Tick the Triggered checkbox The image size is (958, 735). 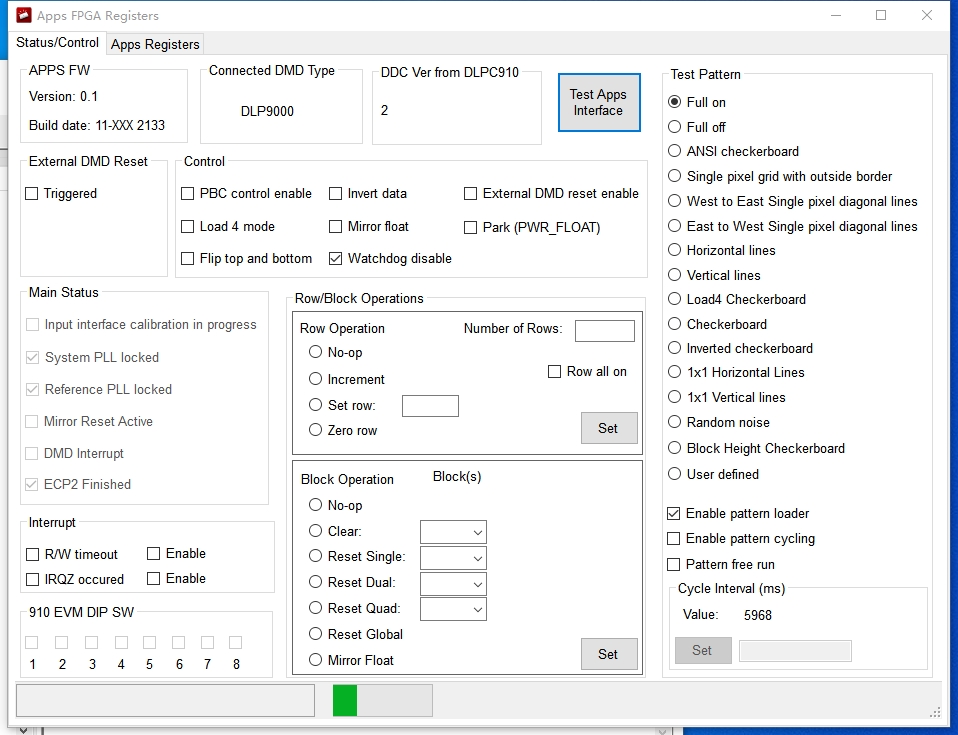tap(32, 193)
